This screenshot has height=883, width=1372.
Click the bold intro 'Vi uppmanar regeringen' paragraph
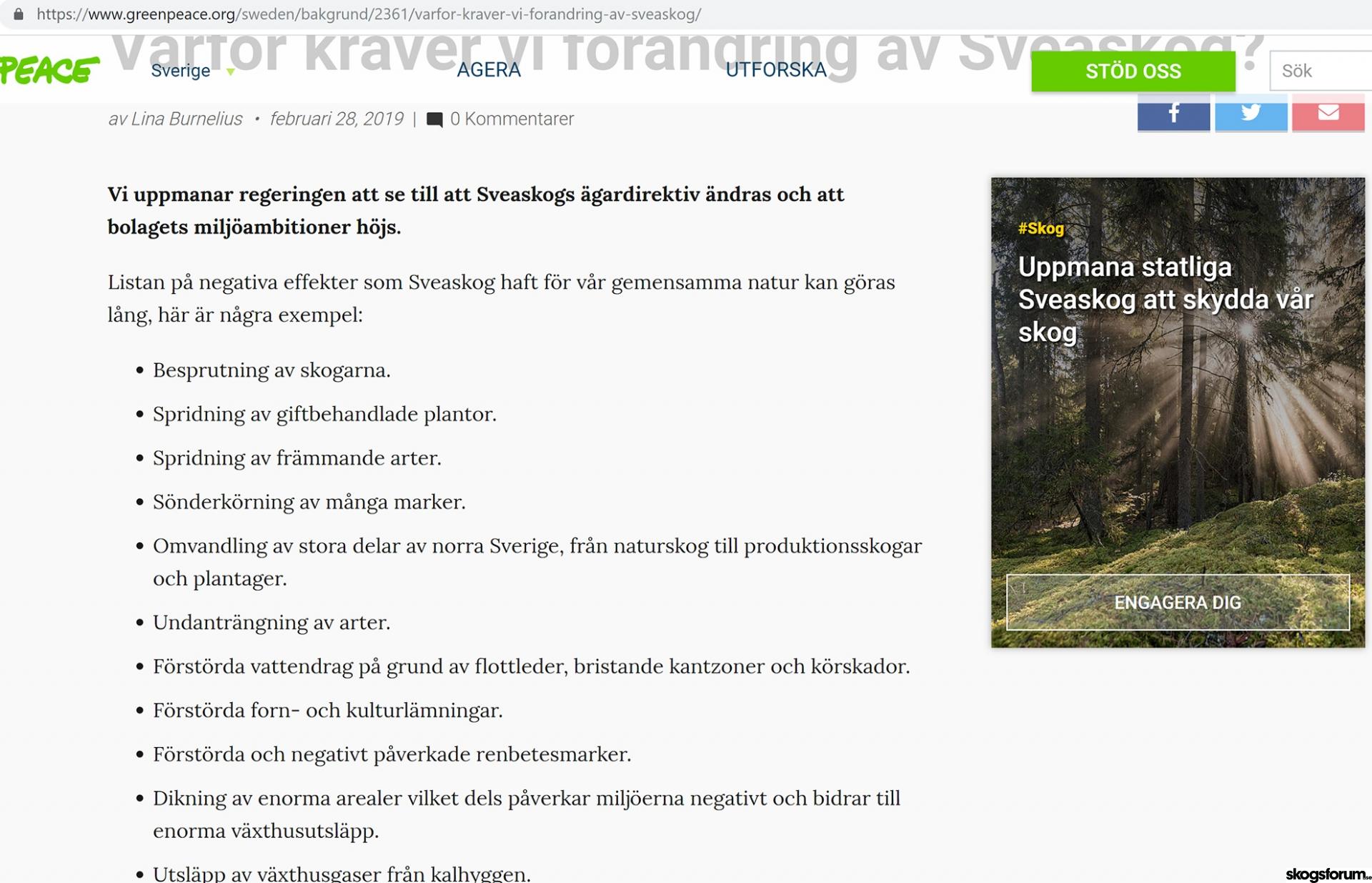click(x=476, y=210)
